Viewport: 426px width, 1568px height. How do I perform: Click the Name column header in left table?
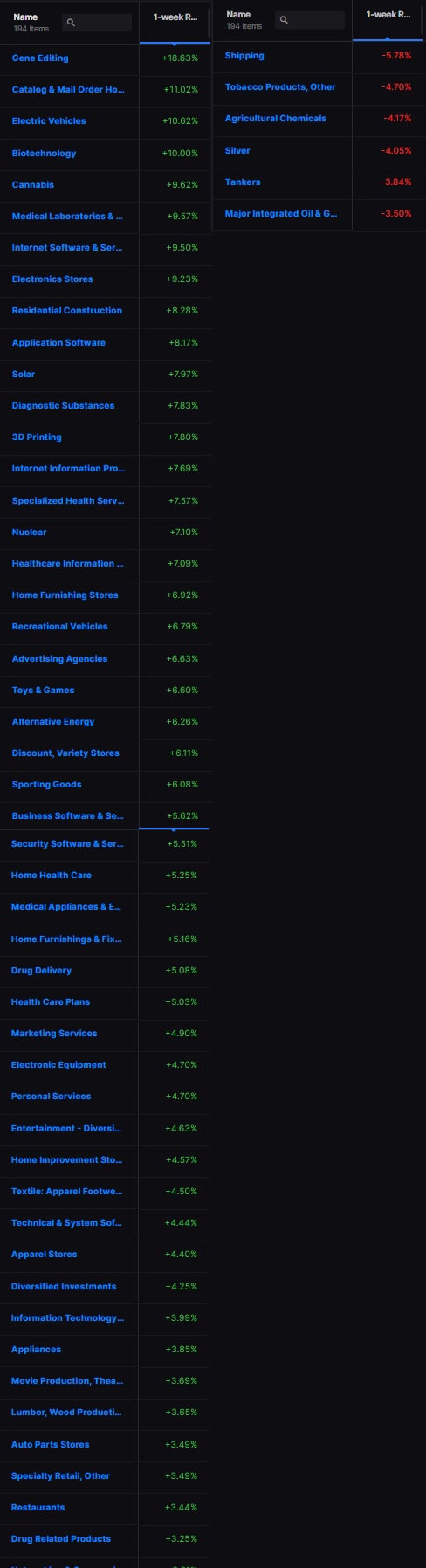click(25, 17)
